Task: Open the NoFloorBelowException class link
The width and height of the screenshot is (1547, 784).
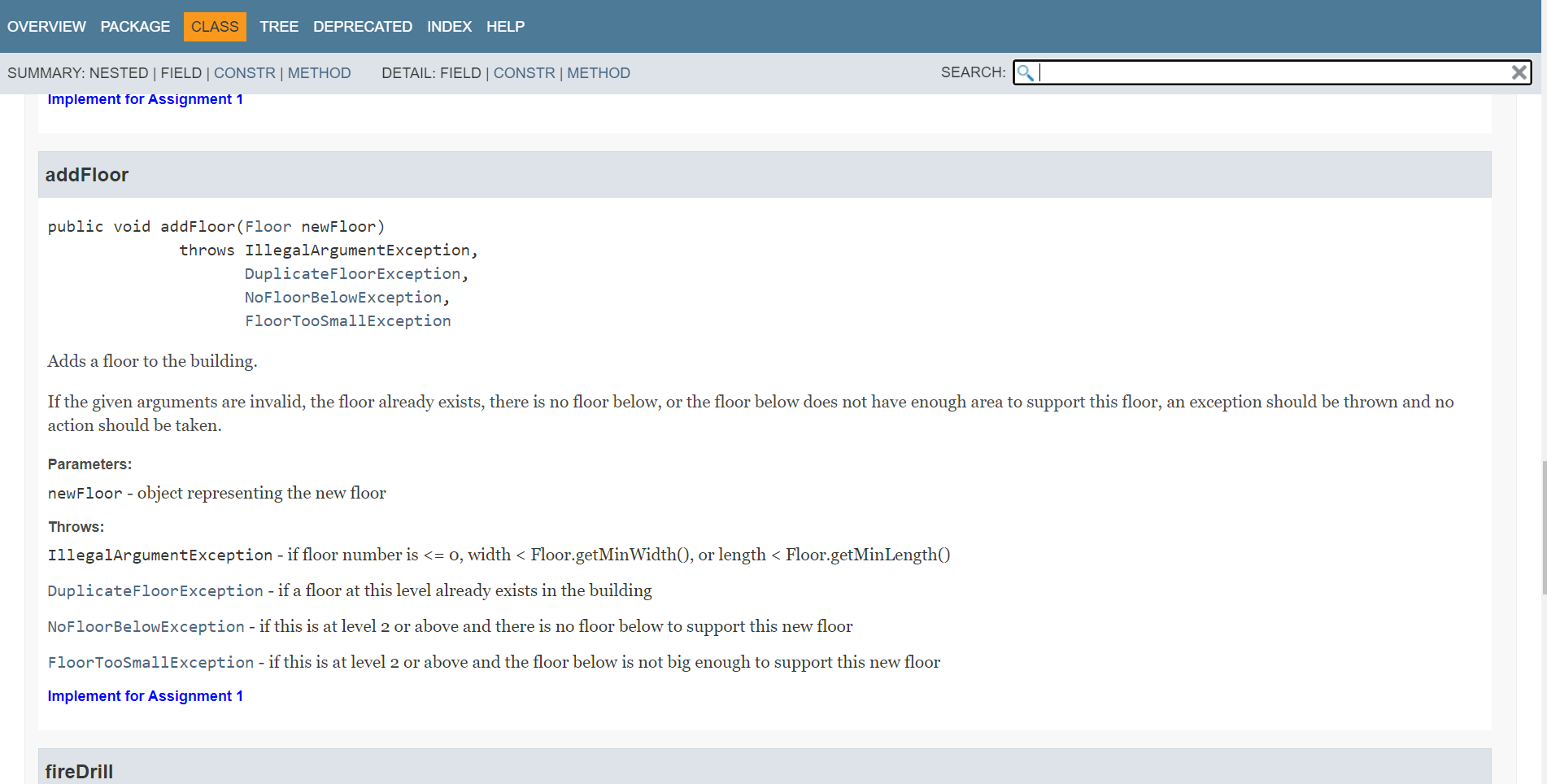Action: click(x=343, y=297)
